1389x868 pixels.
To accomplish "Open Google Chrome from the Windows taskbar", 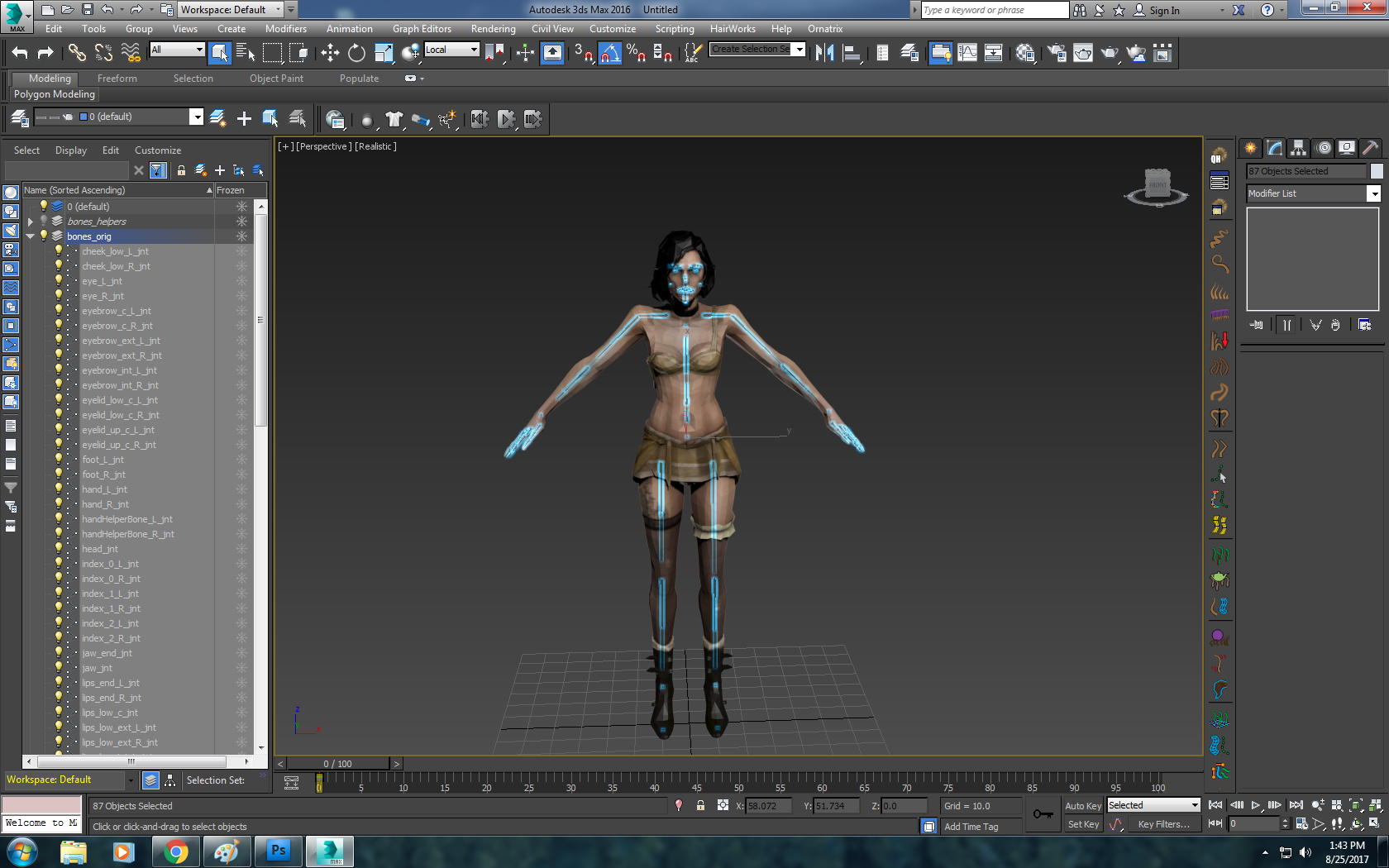I will click(175, 851).
